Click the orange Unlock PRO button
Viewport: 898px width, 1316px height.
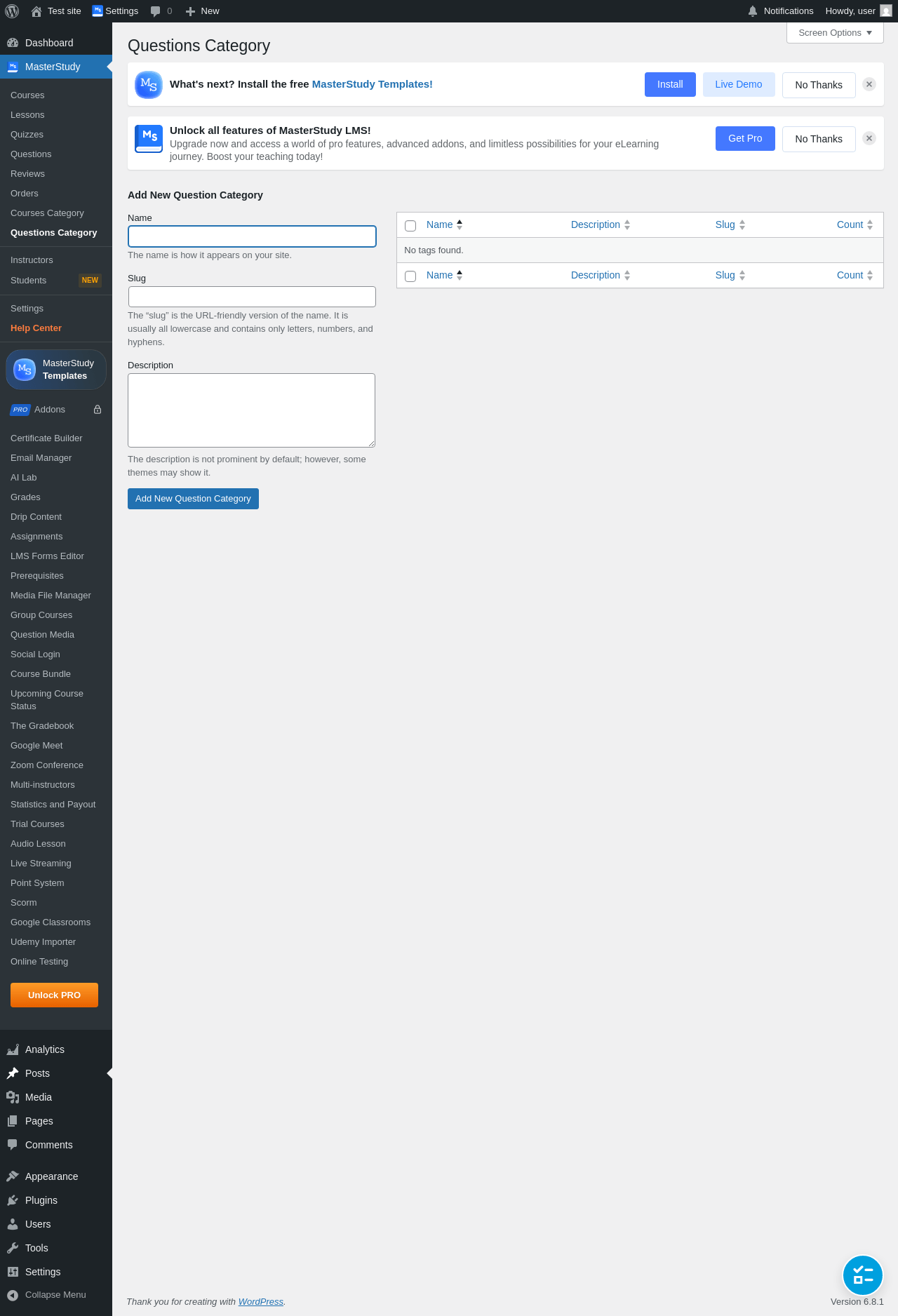click(54, 995)
